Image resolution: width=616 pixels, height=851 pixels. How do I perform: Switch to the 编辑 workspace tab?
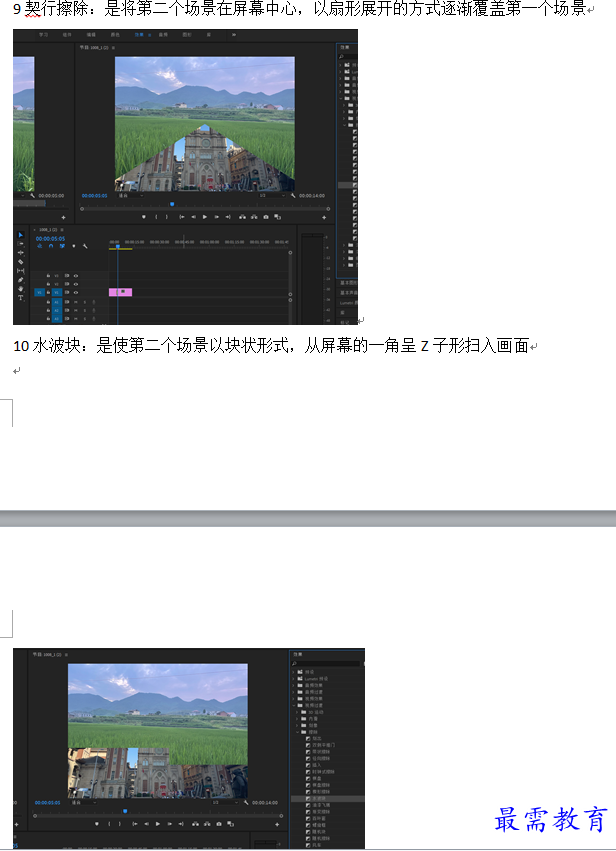click(x=91, y=35)
